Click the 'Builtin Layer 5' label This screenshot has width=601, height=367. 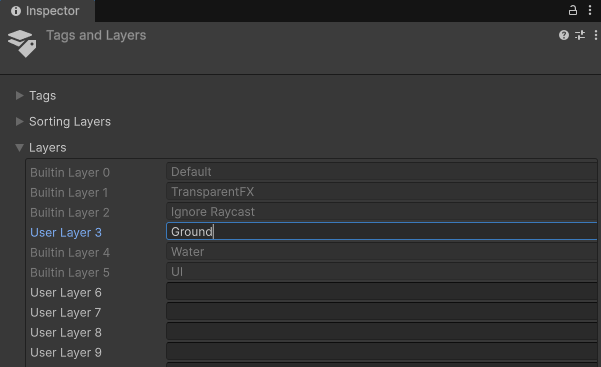tap(70, 273)
